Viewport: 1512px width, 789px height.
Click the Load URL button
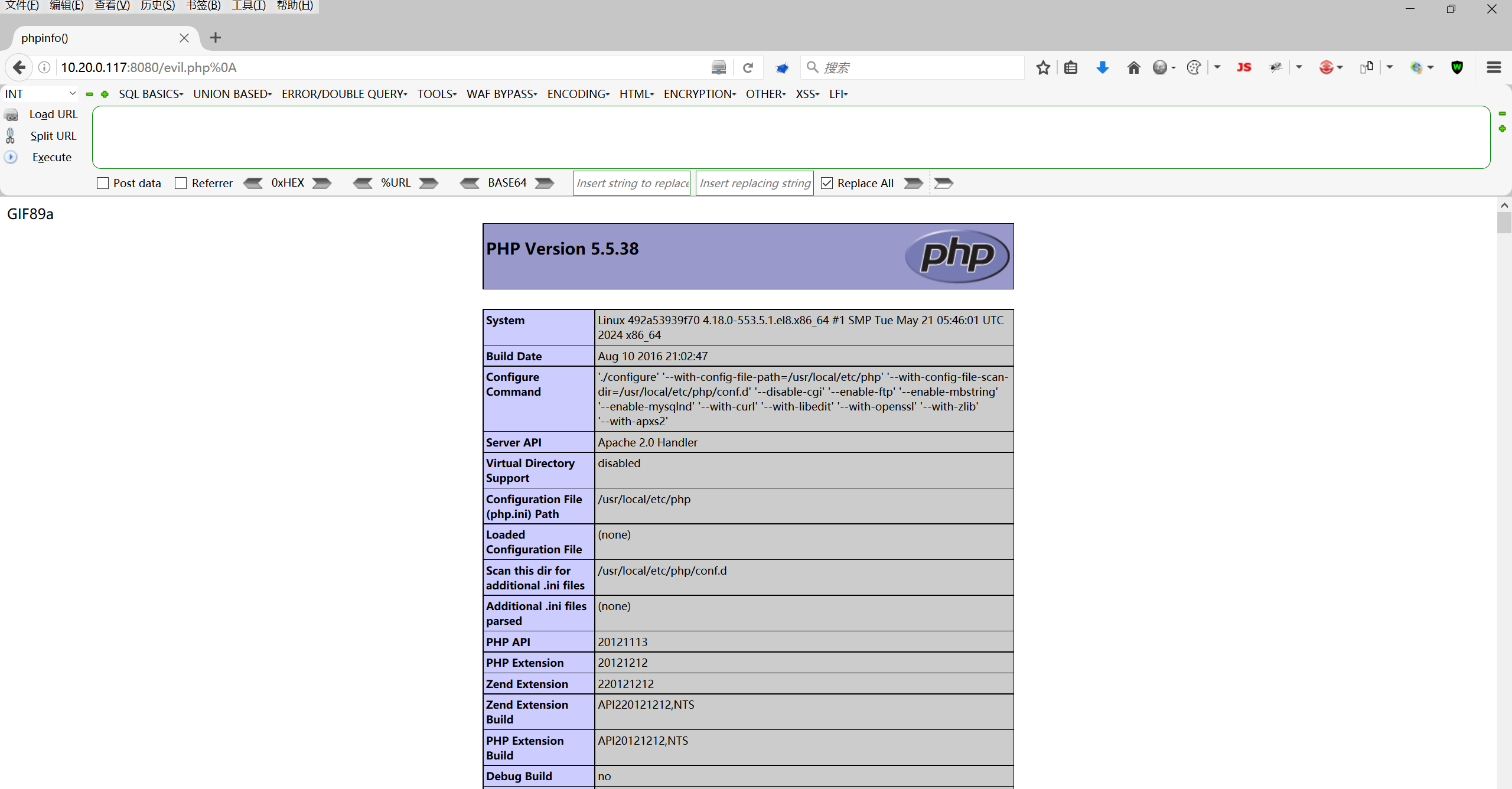53,114
